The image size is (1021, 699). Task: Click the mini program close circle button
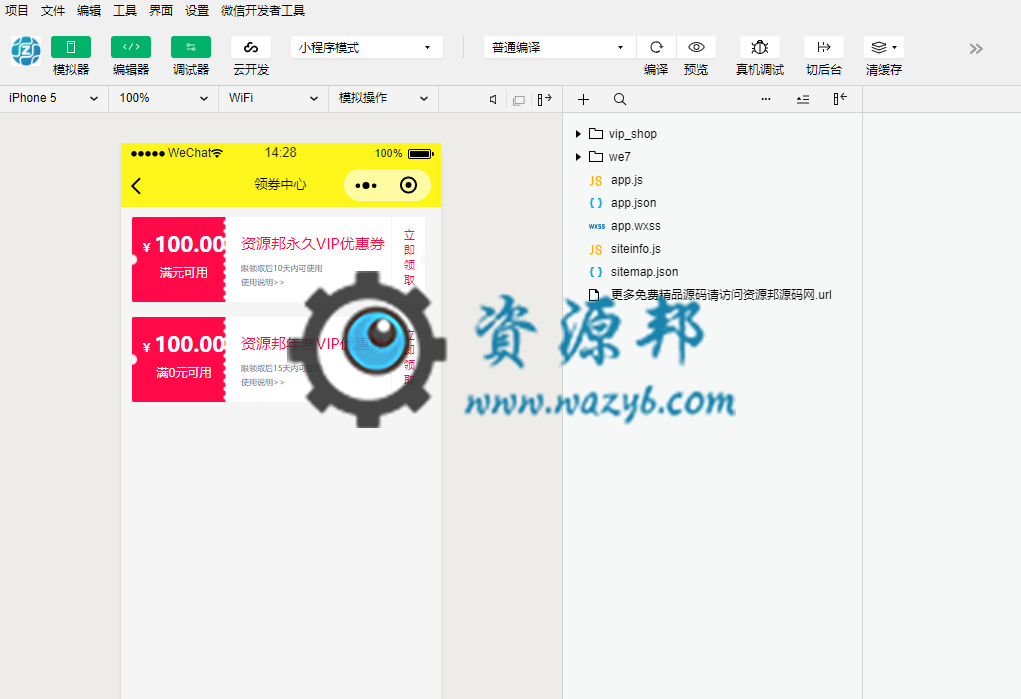[x=408, y=186]
